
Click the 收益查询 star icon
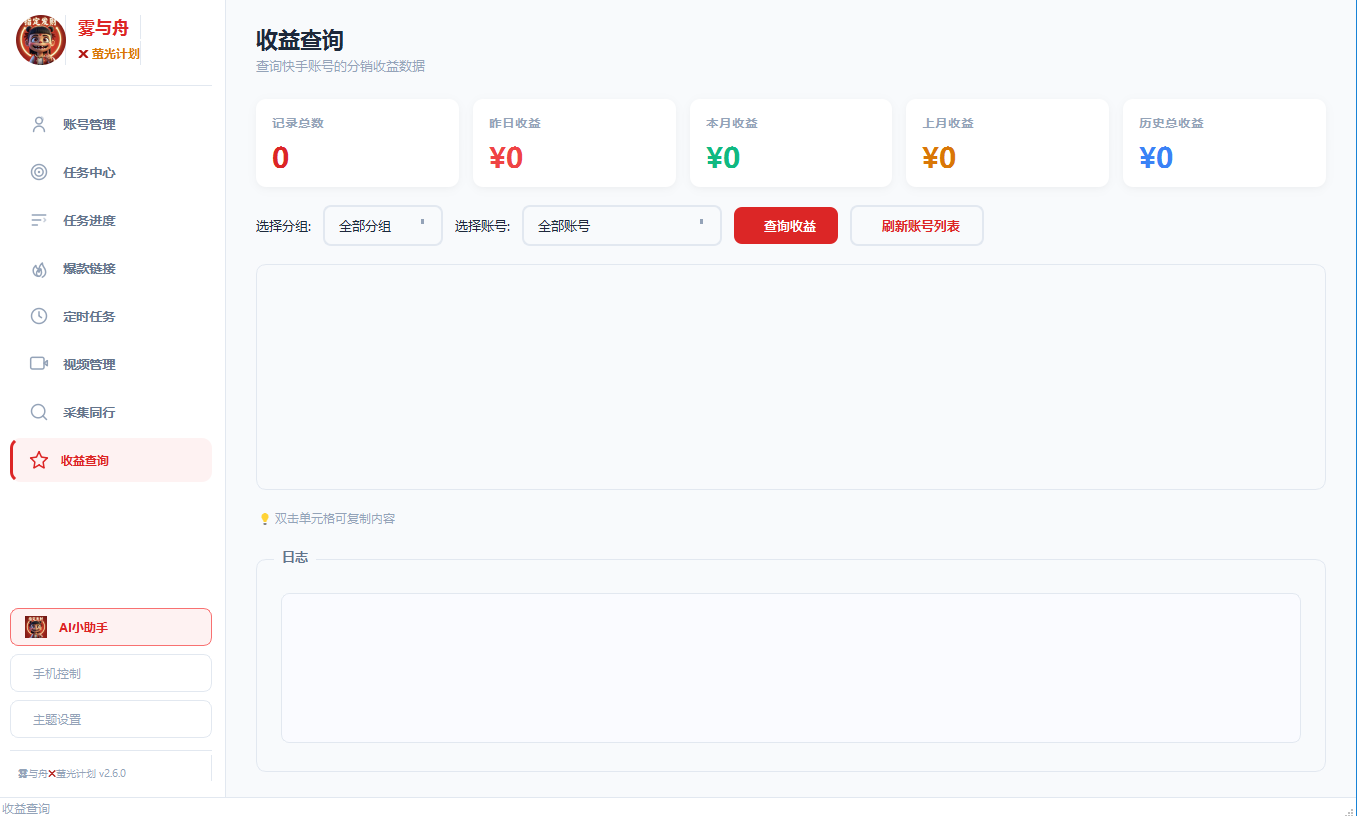(x=38, y=460)
